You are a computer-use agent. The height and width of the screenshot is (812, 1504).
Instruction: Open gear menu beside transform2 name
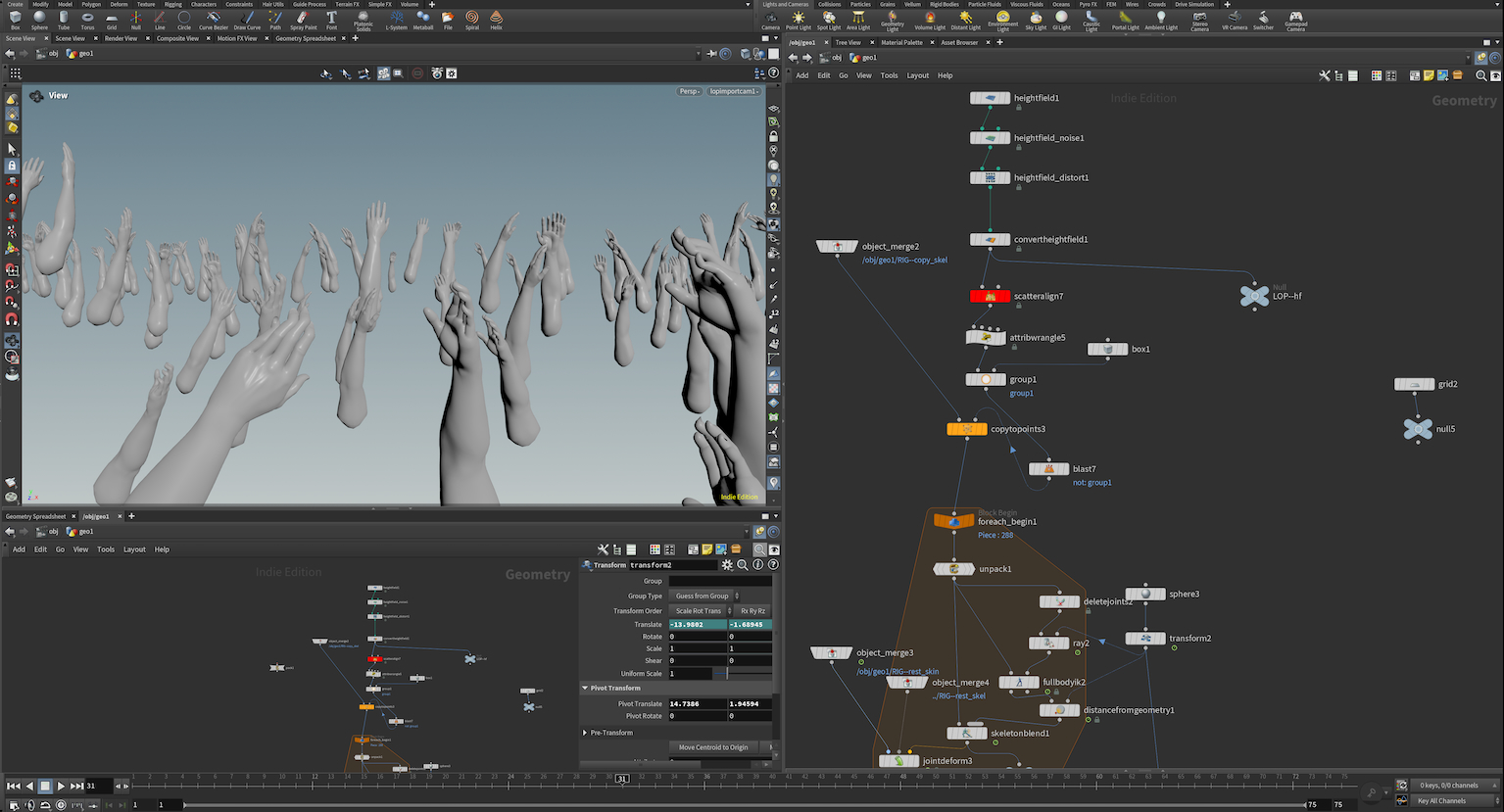[x=727, y=565]
